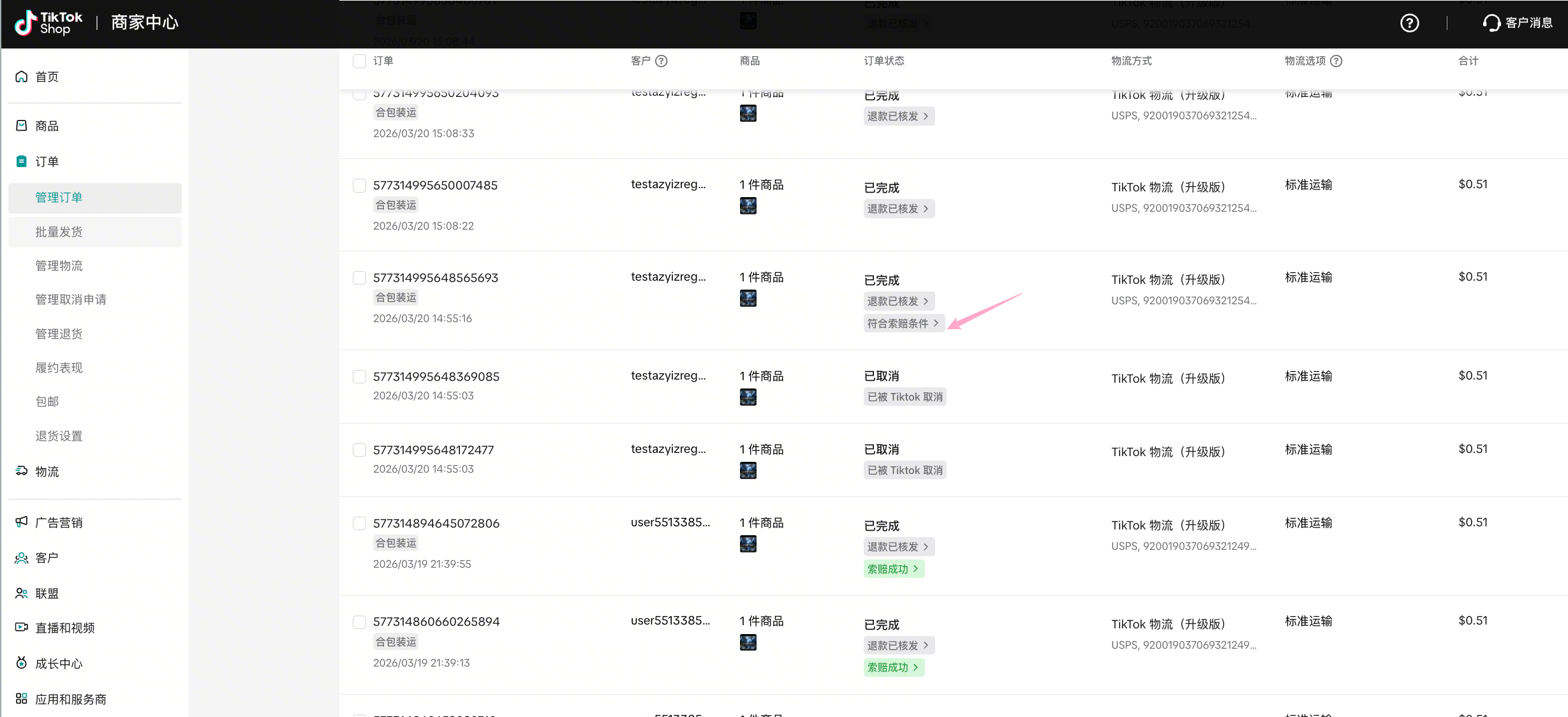Click the 物流 truck icon
This screenshot has height=717, width=1568.
tap(22, 471)
